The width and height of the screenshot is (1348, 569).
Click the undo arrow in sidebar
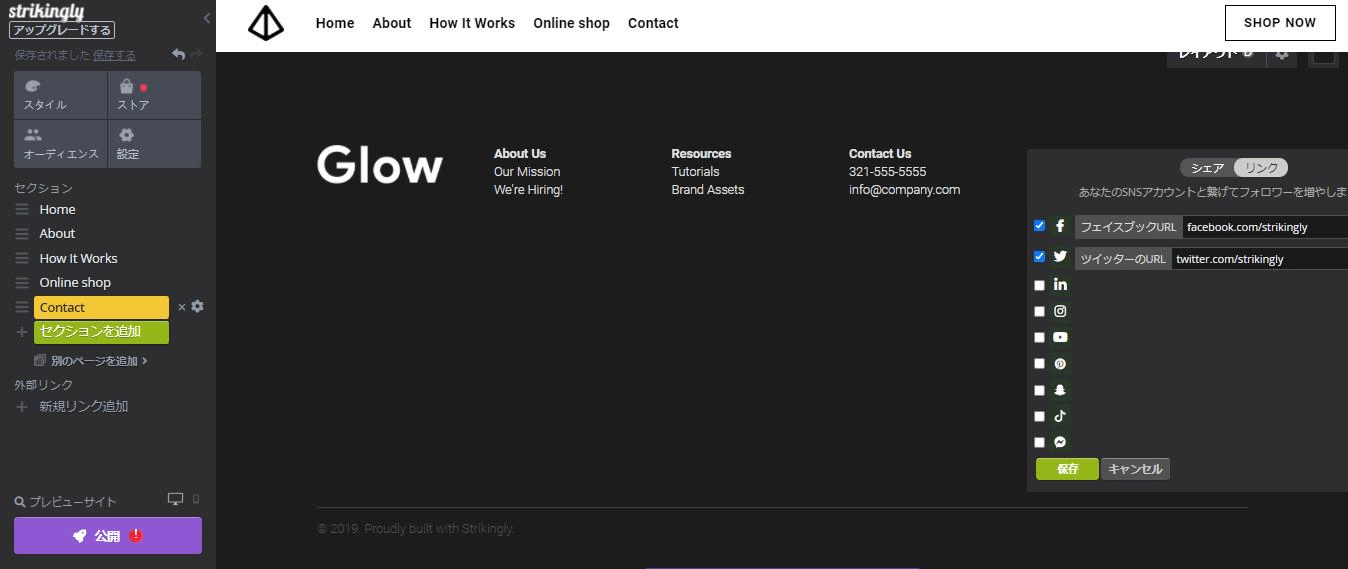[x=178, y=55]
